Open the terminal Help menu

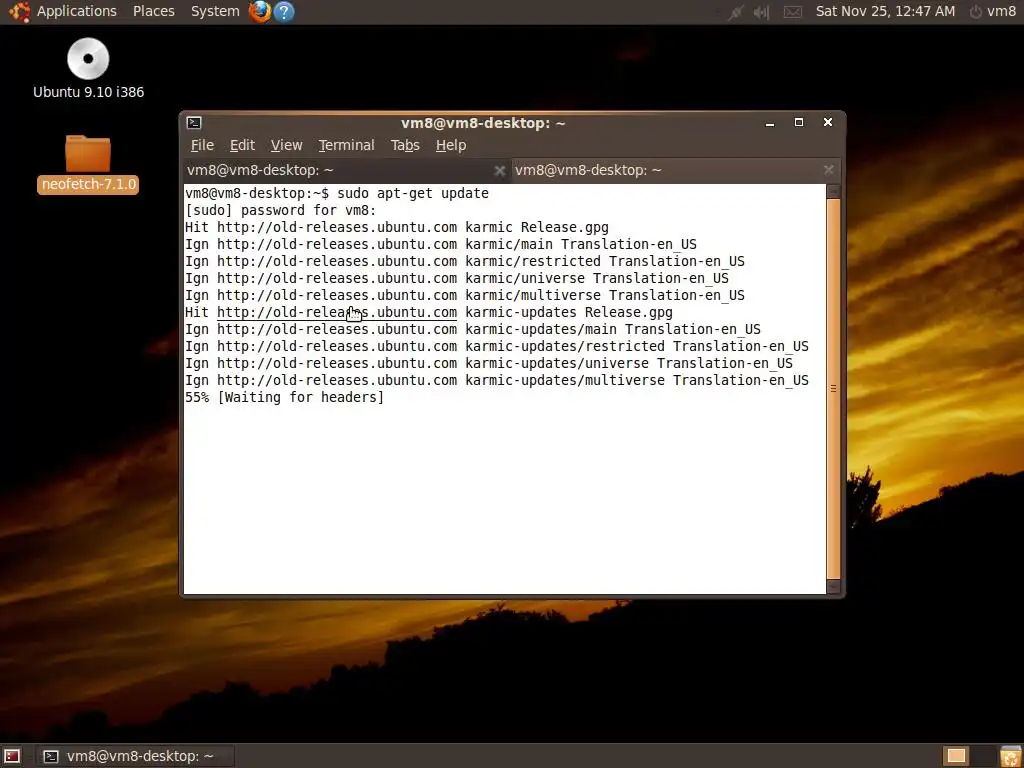[x=451, y=145]
